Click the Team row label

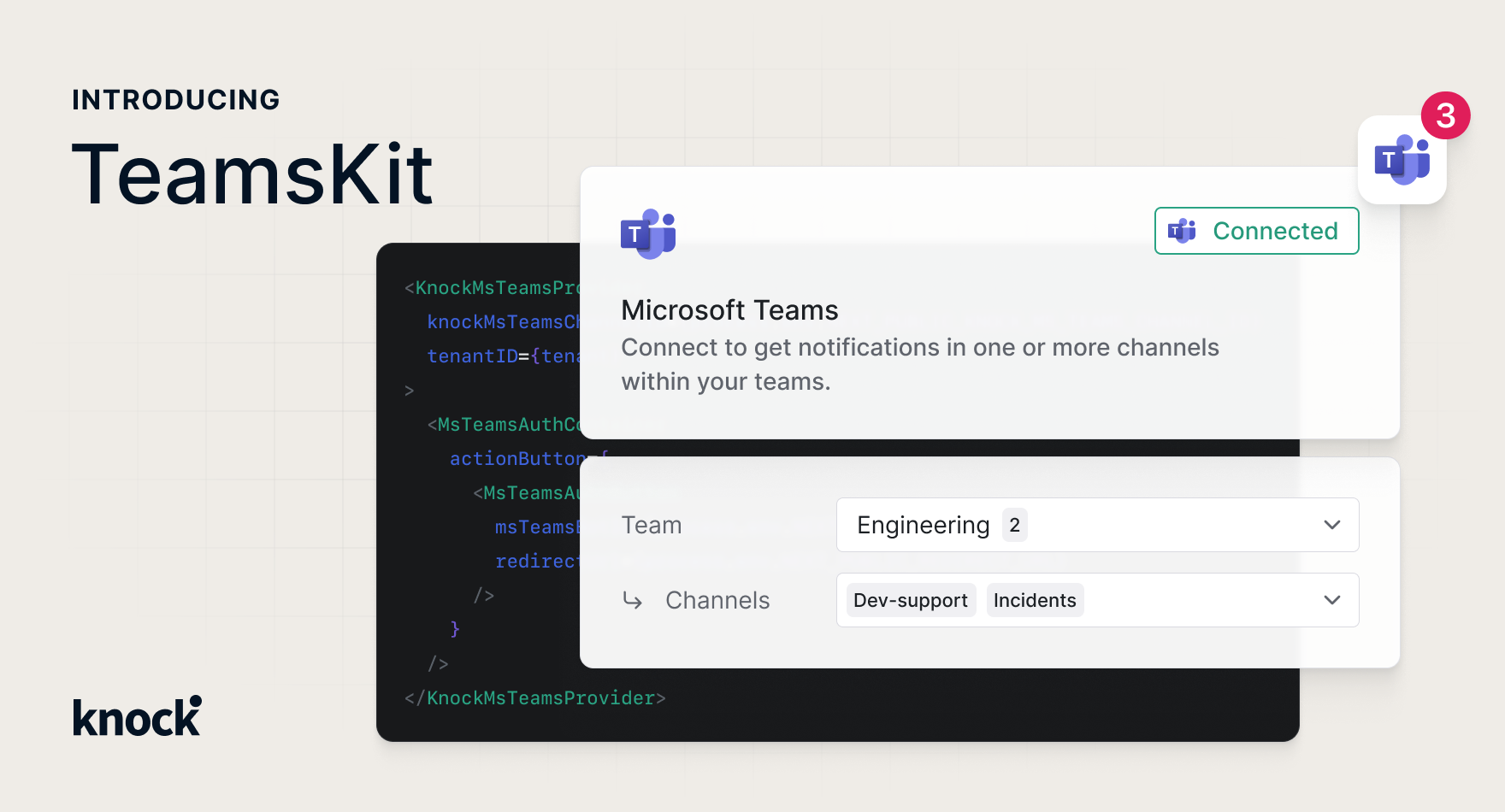click(x=652, y=525)
